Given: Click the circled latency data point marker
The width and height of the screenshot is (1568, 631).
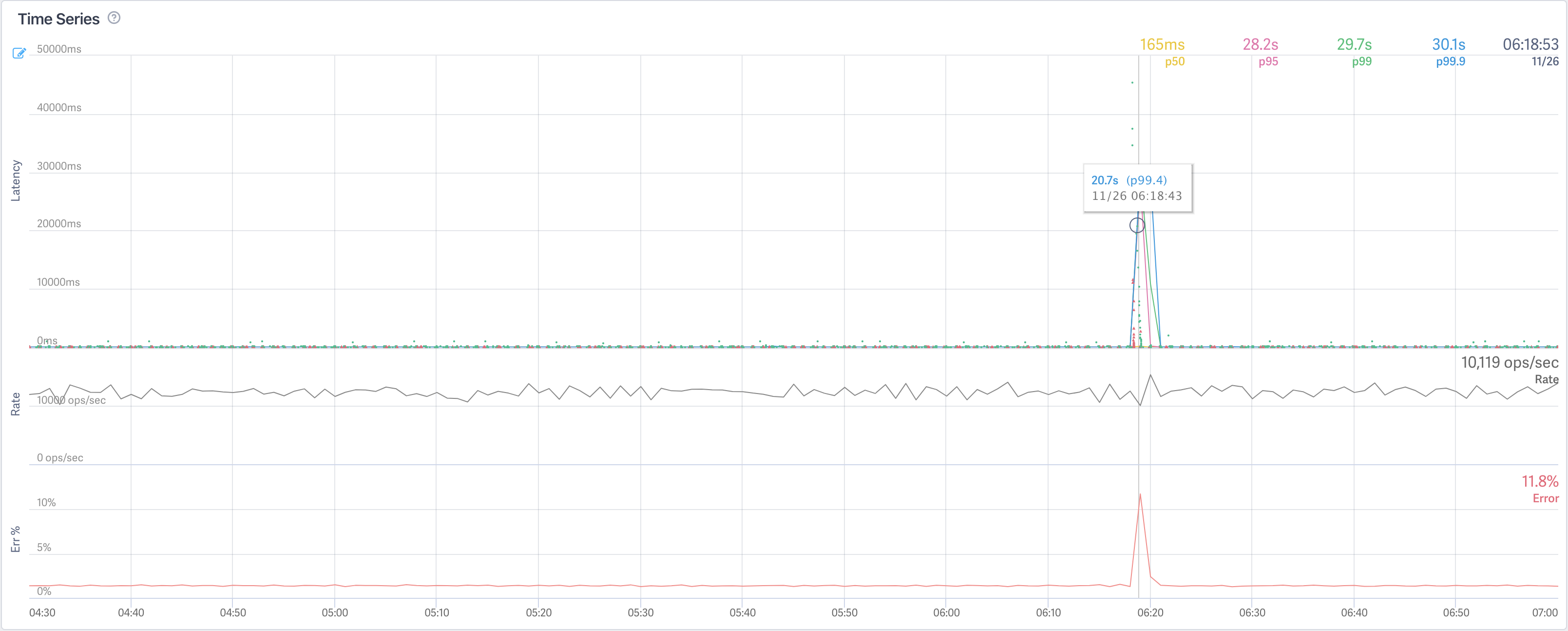Looking at the screenshot, I should point(1136,225).
